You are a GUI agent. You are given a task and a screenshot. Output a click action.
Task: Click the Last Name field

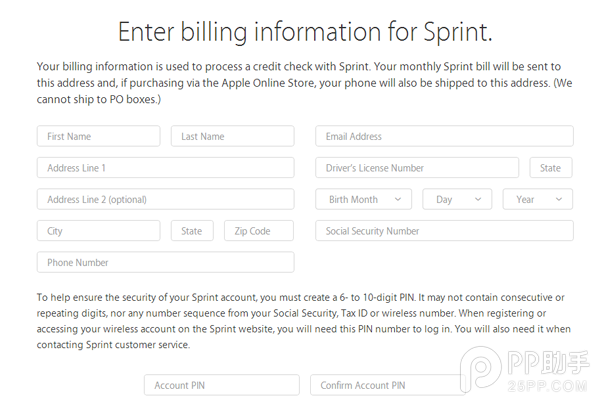coord(232,136)
